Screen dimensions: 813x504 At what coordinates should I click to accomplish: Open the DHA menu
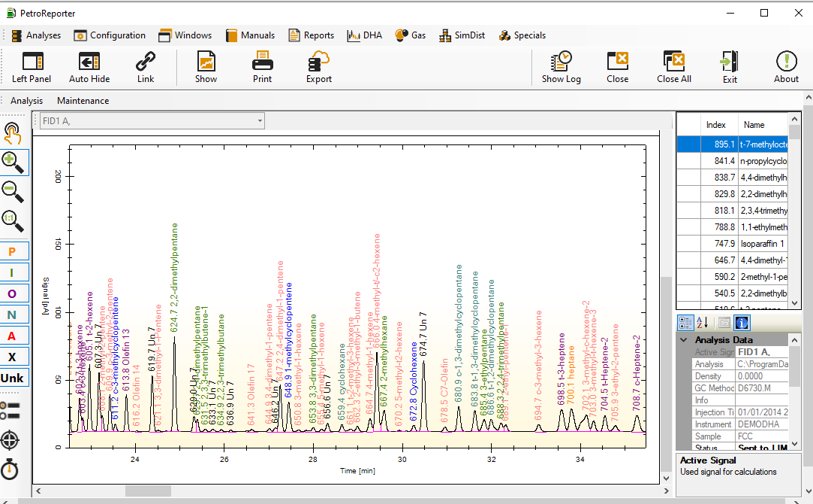pyautogui.click(x=365, y=35)
